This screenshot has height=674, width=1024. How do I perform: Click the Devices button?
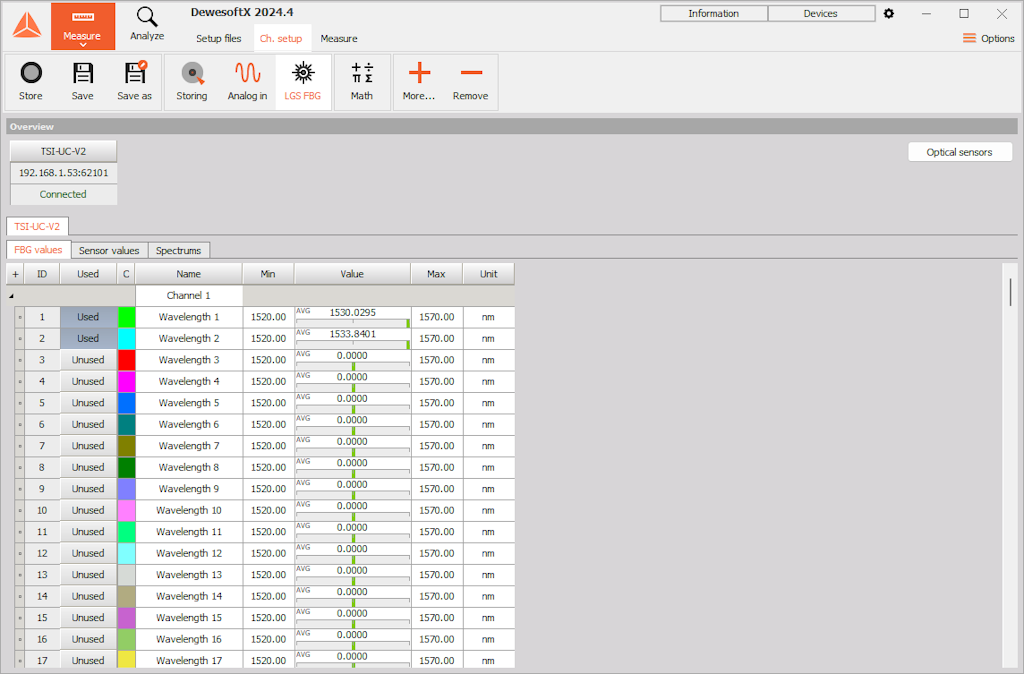[820, 14]
